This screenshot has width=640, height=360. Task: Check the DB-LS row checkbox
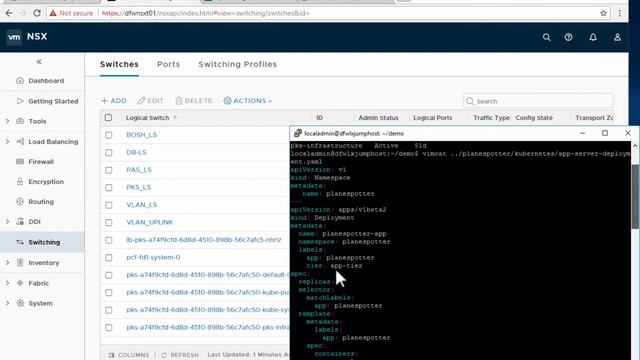(x=109, y=153)
